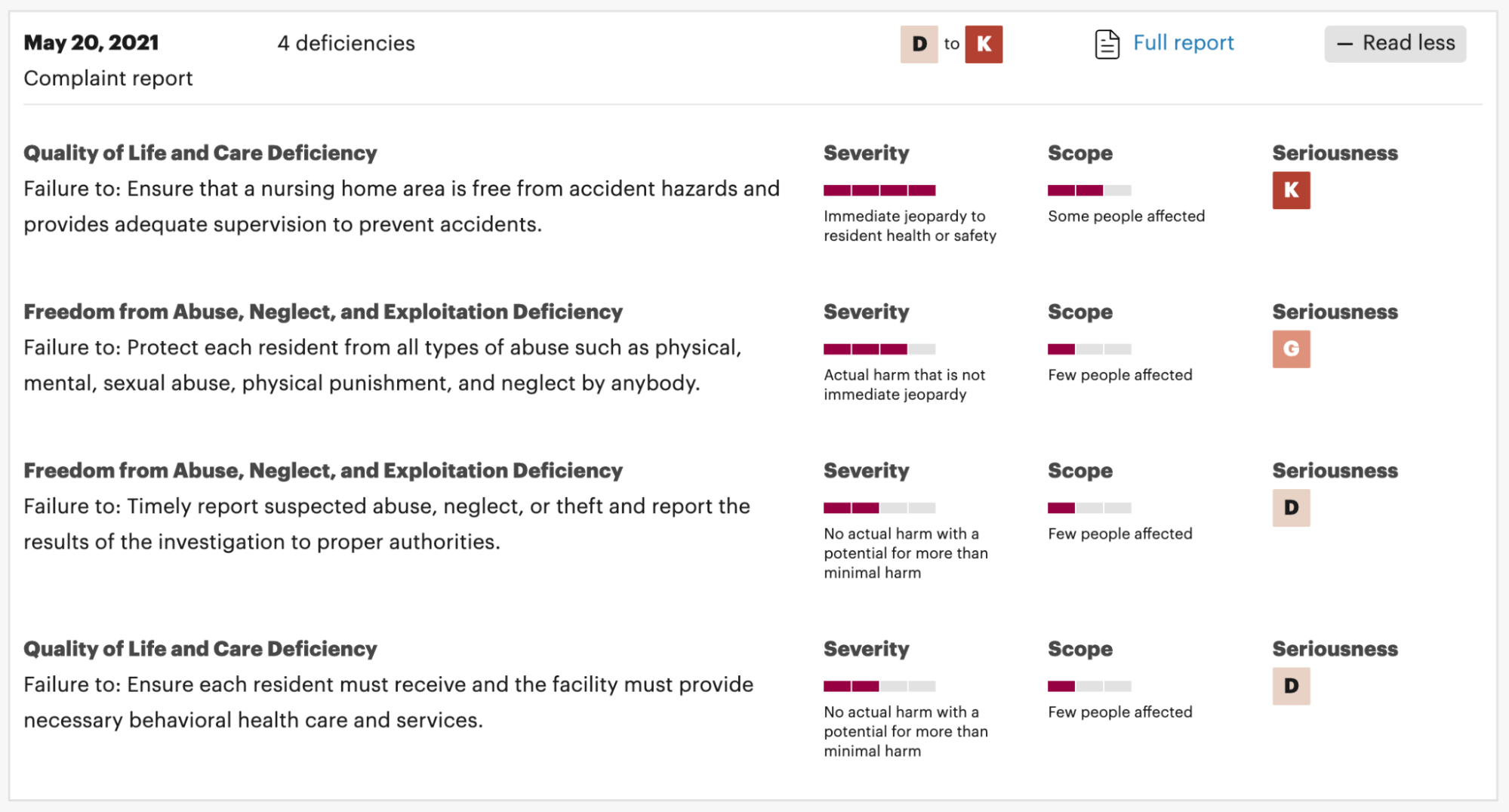Click scope bar showing Some people affected
This screenshot has width=1509, height=812.
tap(1089, 190)
